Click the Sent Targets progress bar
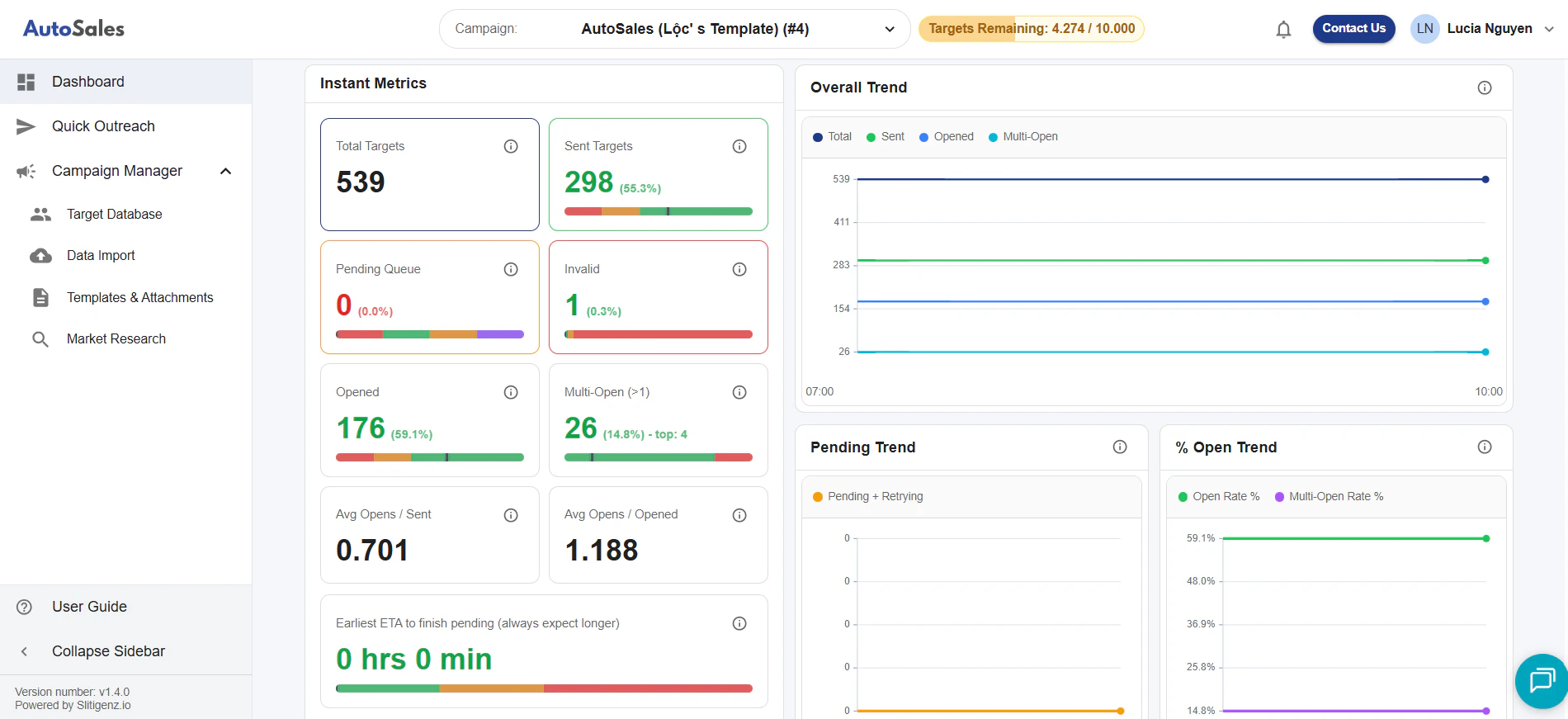 tap(659, 211)
